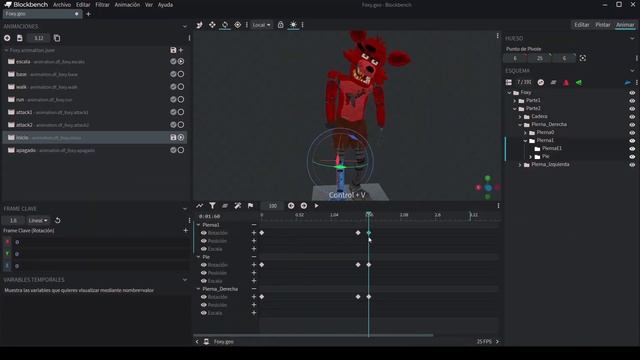Click the center pivot icon in Hueso panel
The image size is (640, 360).
[582, 58]
